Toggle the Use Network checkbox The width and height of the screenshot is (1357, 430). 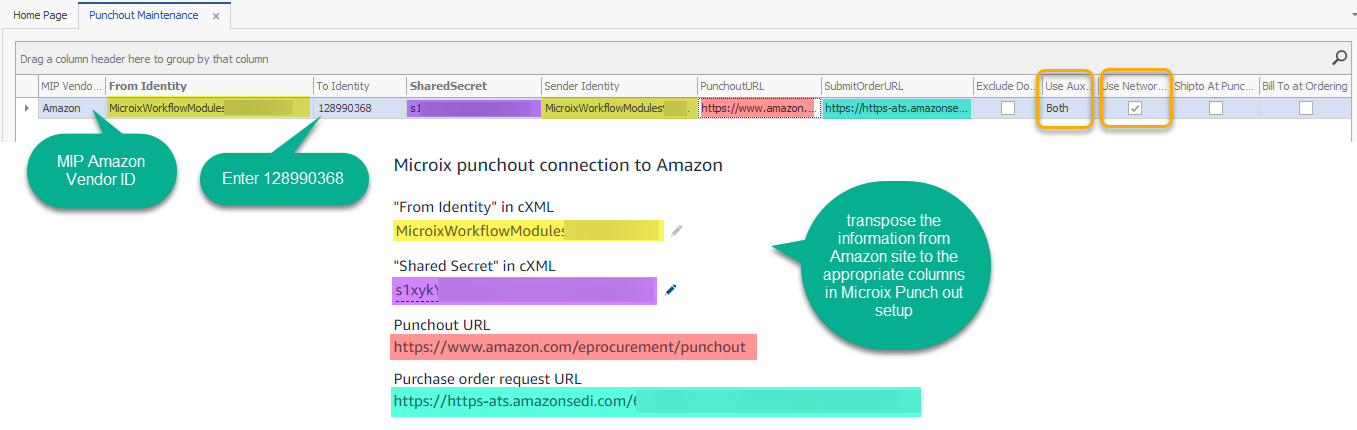1135,108
